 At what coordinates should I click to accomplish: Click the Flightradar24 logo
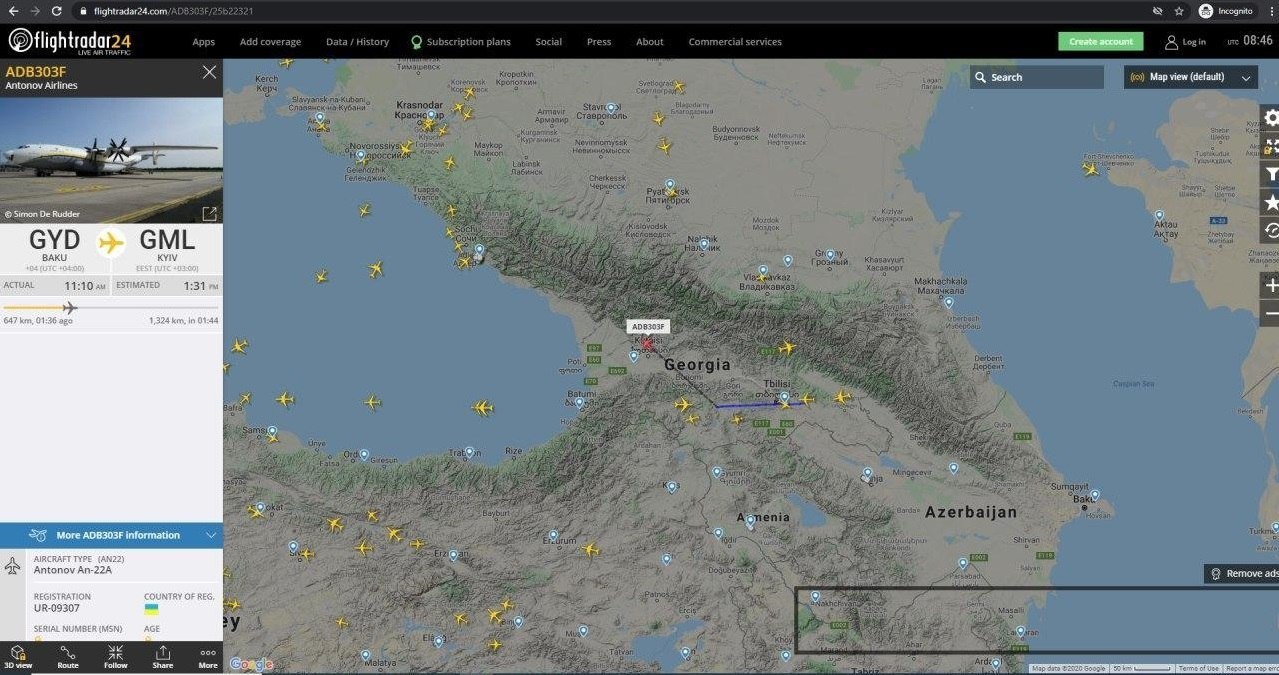coord(69,41)
